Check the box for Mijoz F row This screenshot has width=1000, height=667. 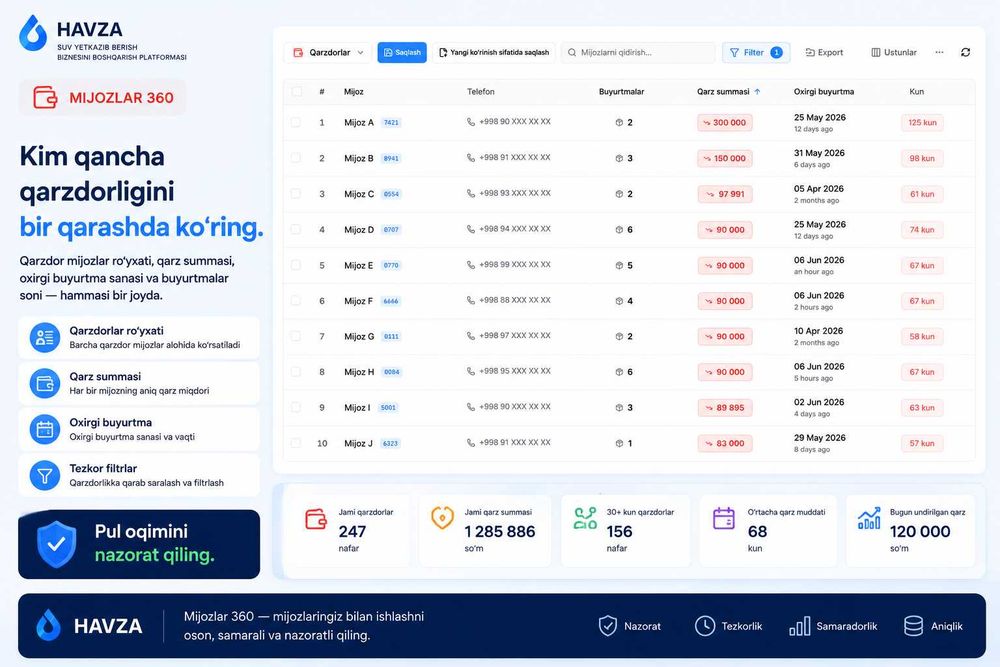pos(296,300)
